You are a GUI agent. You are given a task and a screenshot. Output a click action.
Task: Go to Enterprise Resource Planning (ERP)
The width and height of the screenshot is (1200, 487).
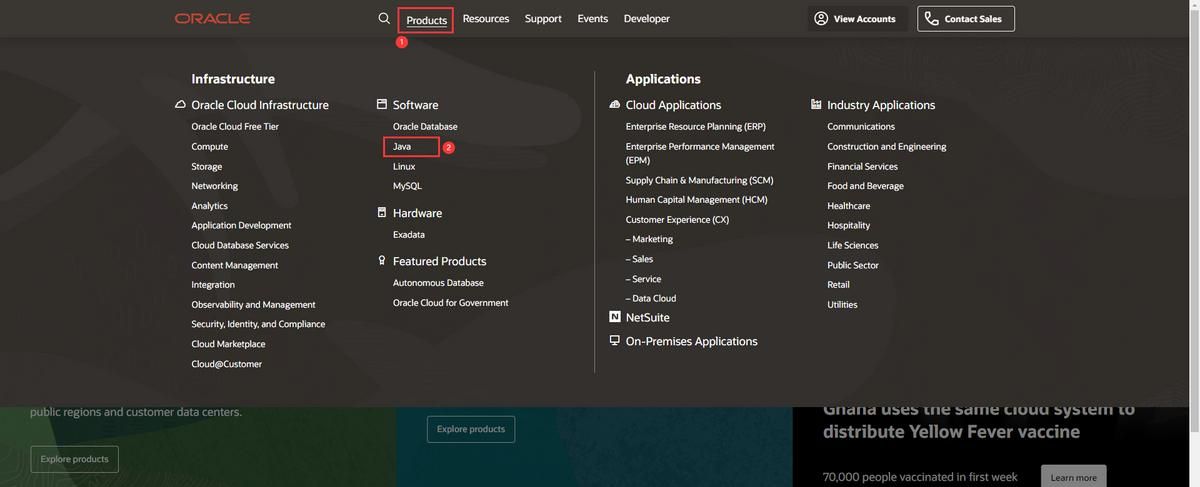click(x=696, y=127)
